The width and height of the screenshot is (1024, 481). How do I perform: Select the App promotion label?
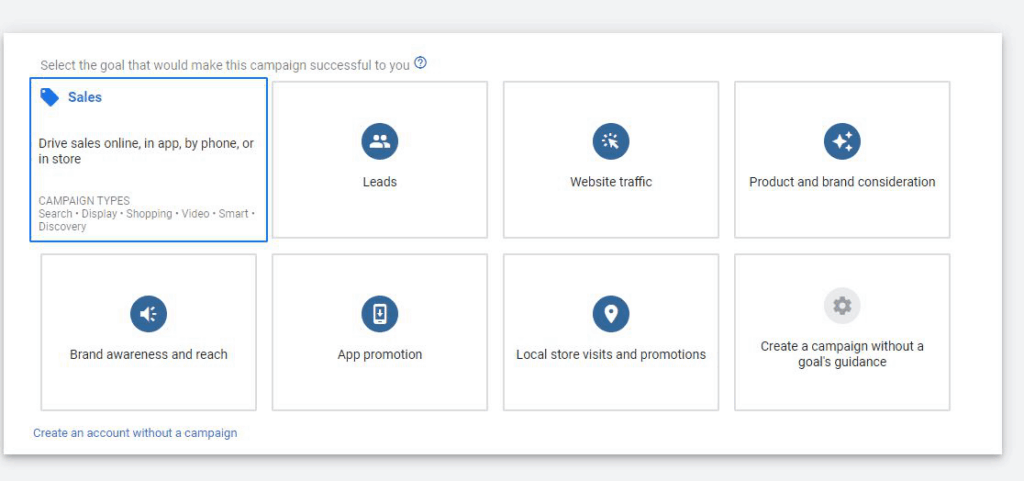pyautogui.click(x=380, y=354)
